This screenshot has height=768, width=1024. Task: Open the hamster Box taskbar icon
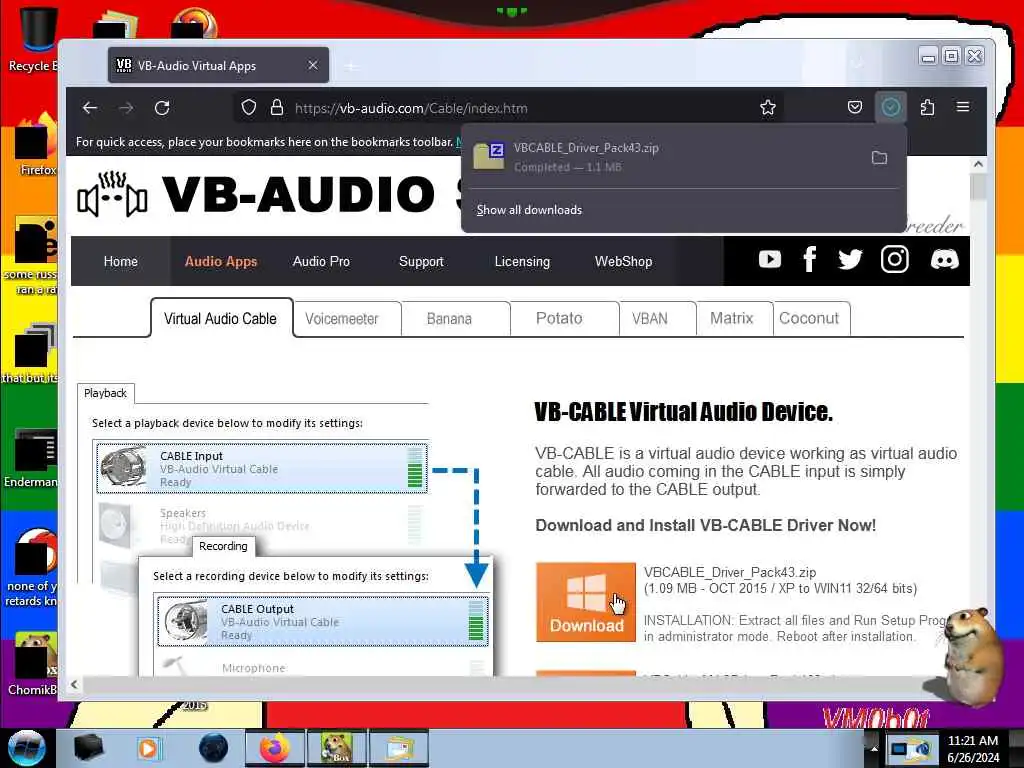tap(337, 748)
